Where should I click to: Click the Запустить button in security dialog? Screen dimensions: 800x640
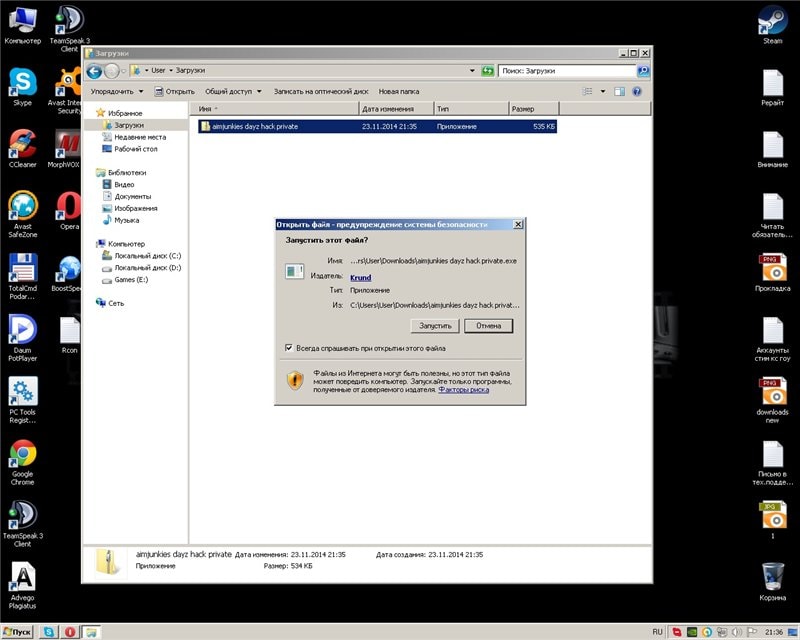click(x=435, y=326)
